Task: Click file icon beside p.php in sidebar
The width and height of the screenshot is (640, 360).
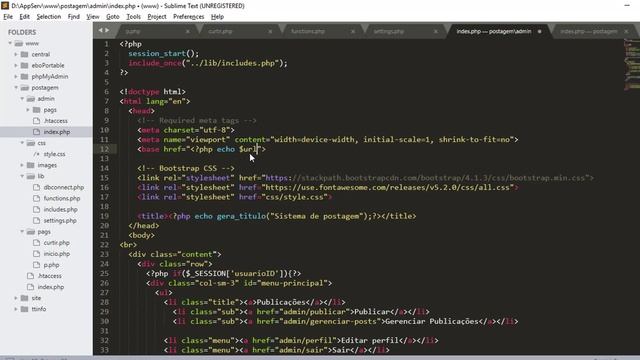Action: tap(37, 265)
